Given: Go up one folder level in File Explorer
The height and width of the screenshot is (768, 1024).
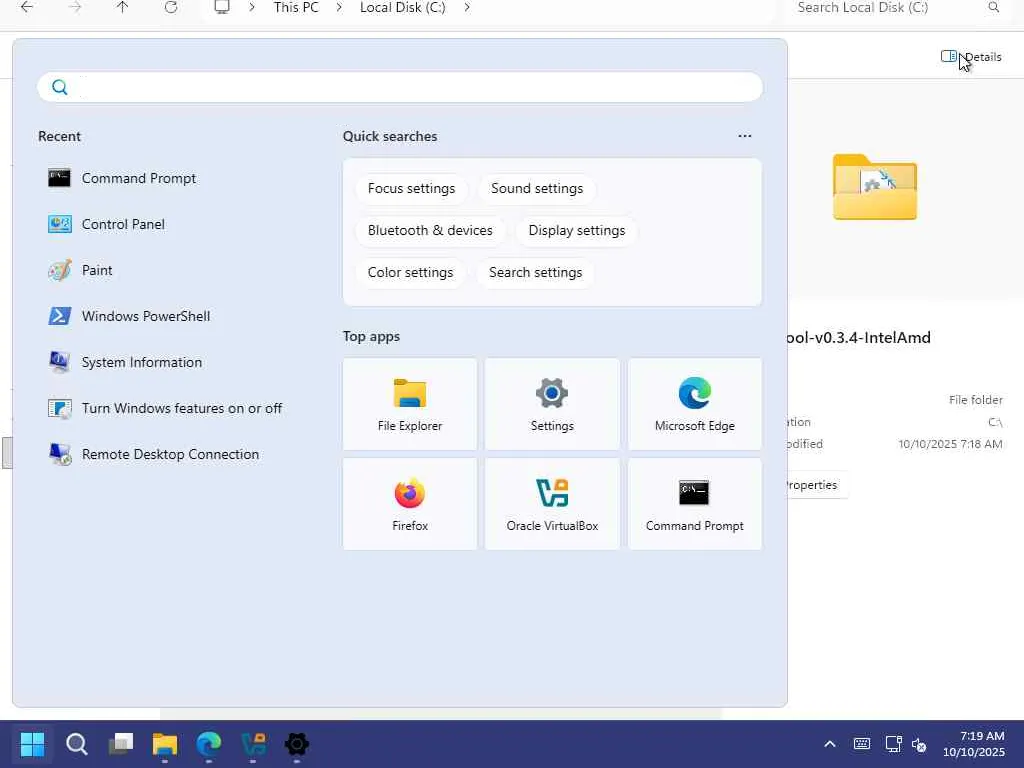Looking at the screenshot, I should (x=122, y=8).
